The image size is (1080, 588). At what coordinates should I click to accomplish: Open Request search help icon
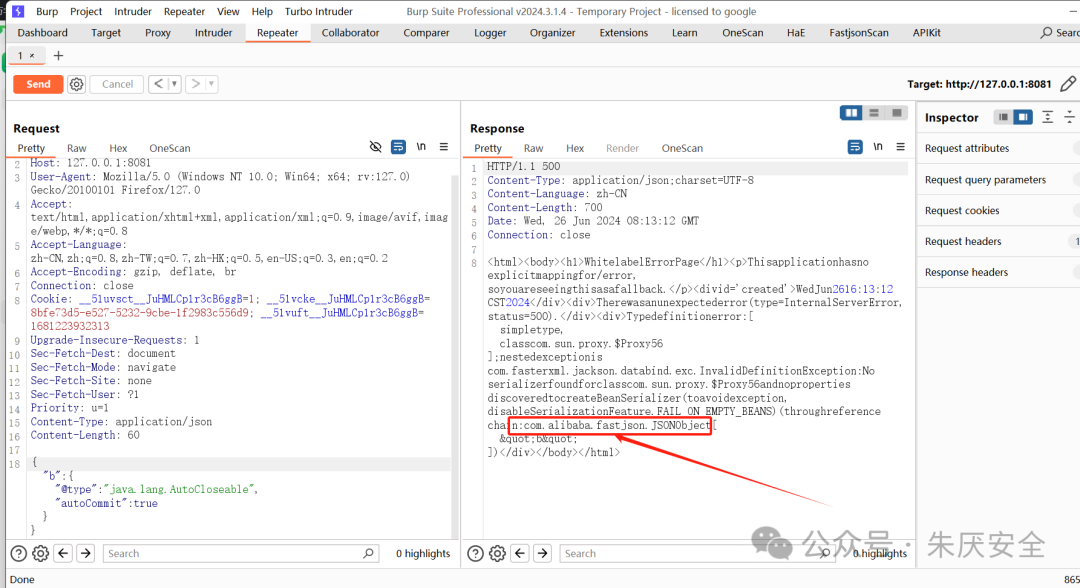coord(19,554)
